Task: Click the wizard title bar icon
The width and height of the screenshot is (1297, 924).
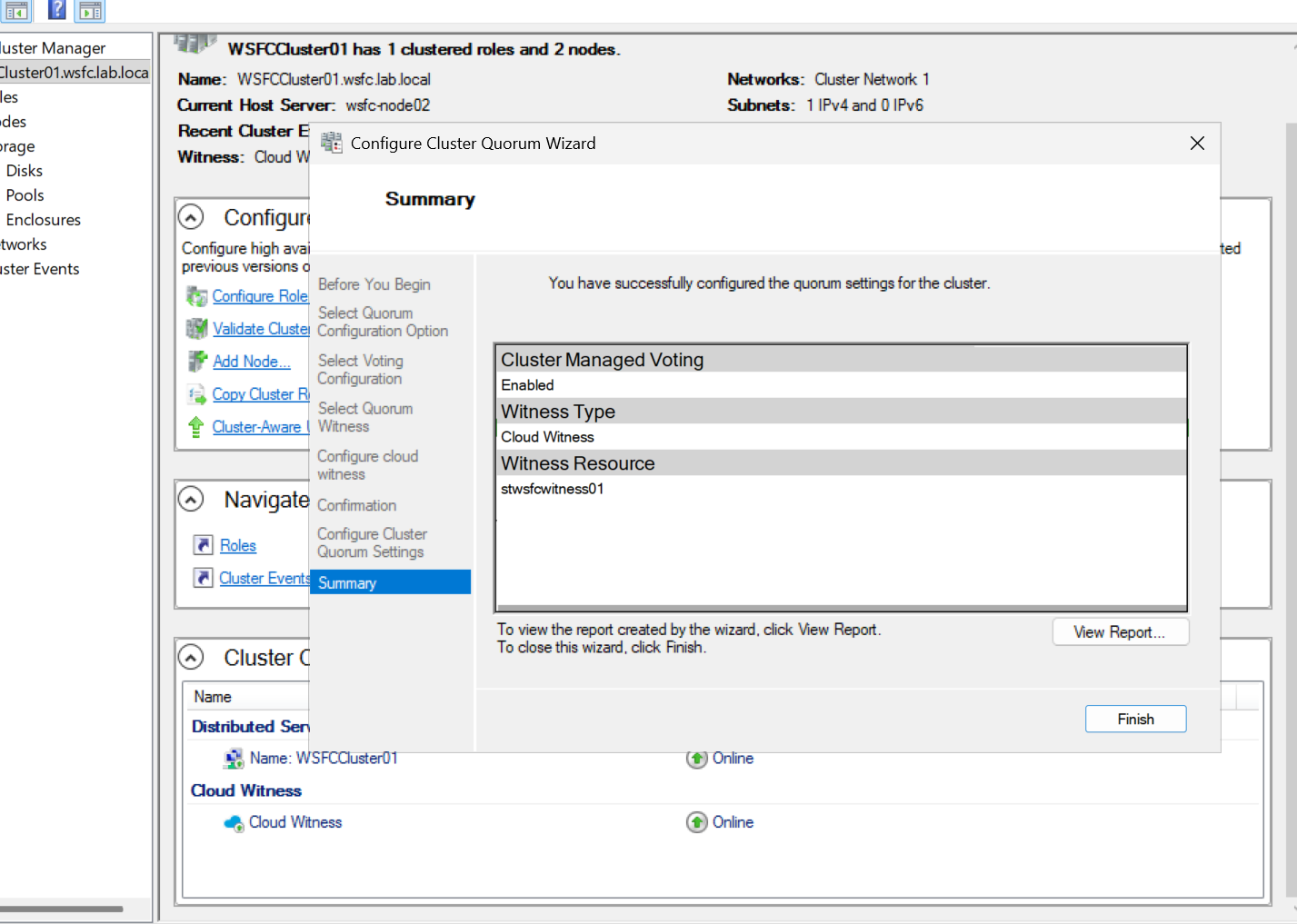Action: pyautogui.click(x=332, y=143)
